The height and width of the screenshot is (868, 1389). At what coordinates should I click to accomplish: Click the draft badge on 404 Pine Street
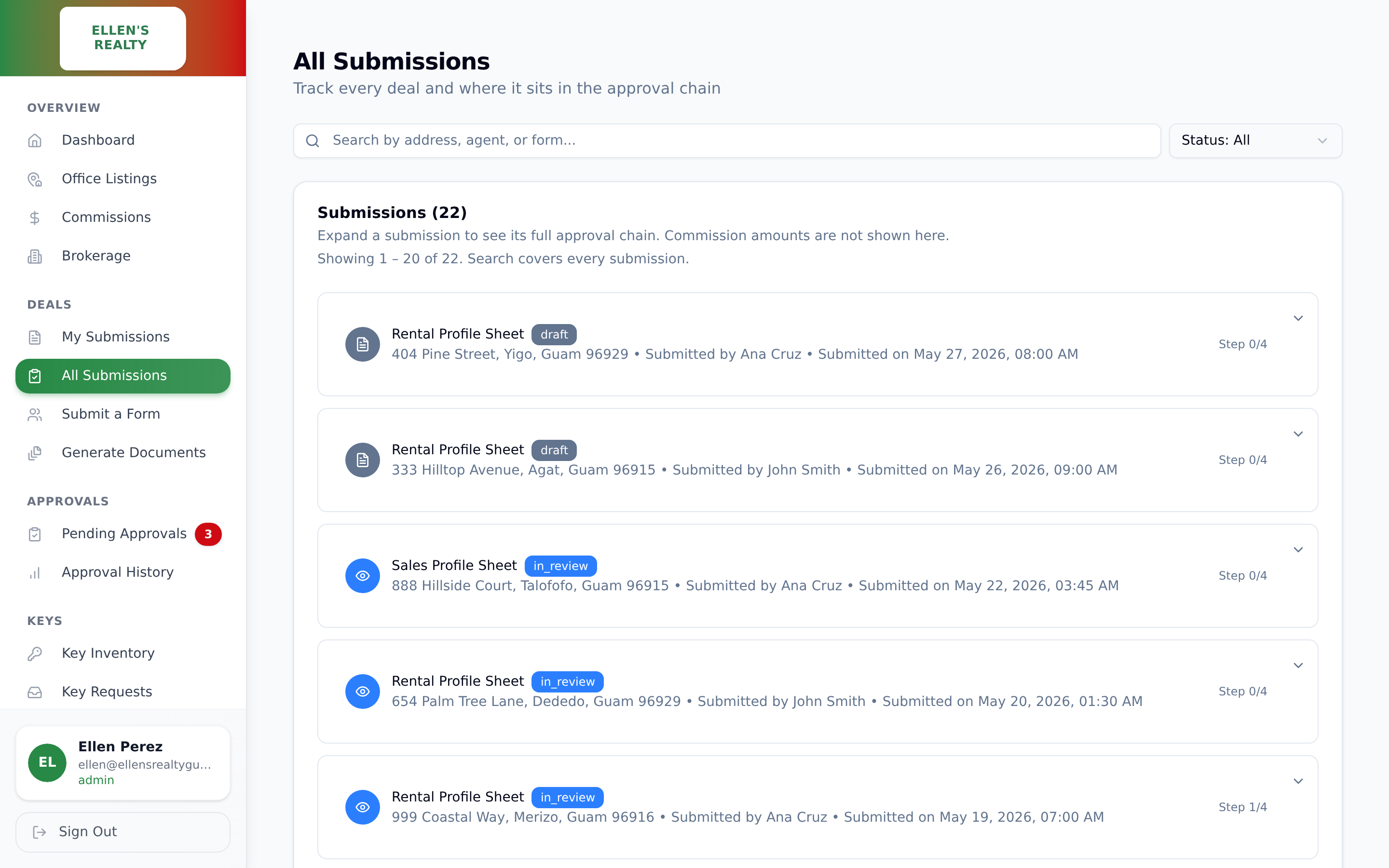click(554, 335)
